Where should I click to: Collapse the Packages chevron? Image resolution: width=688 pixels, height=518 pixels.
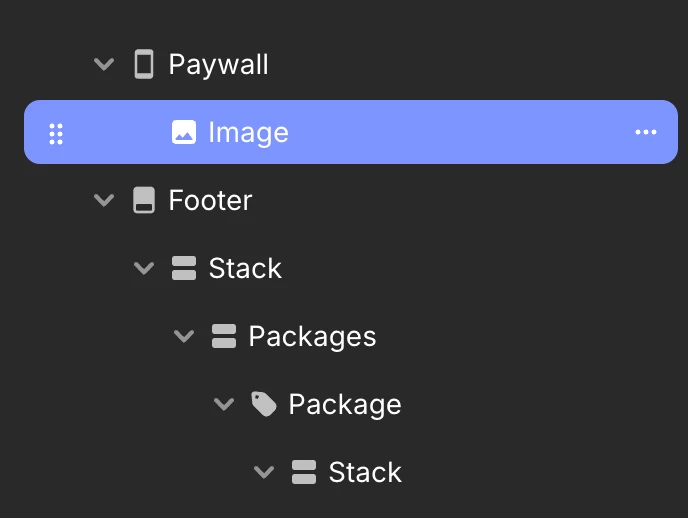pos(184,336)
